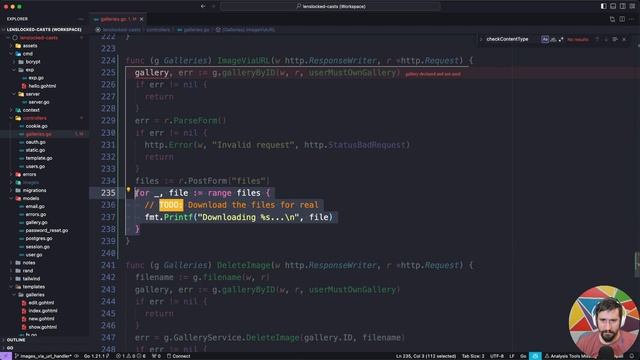Expand the tailwind folder
640x360 pixels.
click(x=31, y=278)
